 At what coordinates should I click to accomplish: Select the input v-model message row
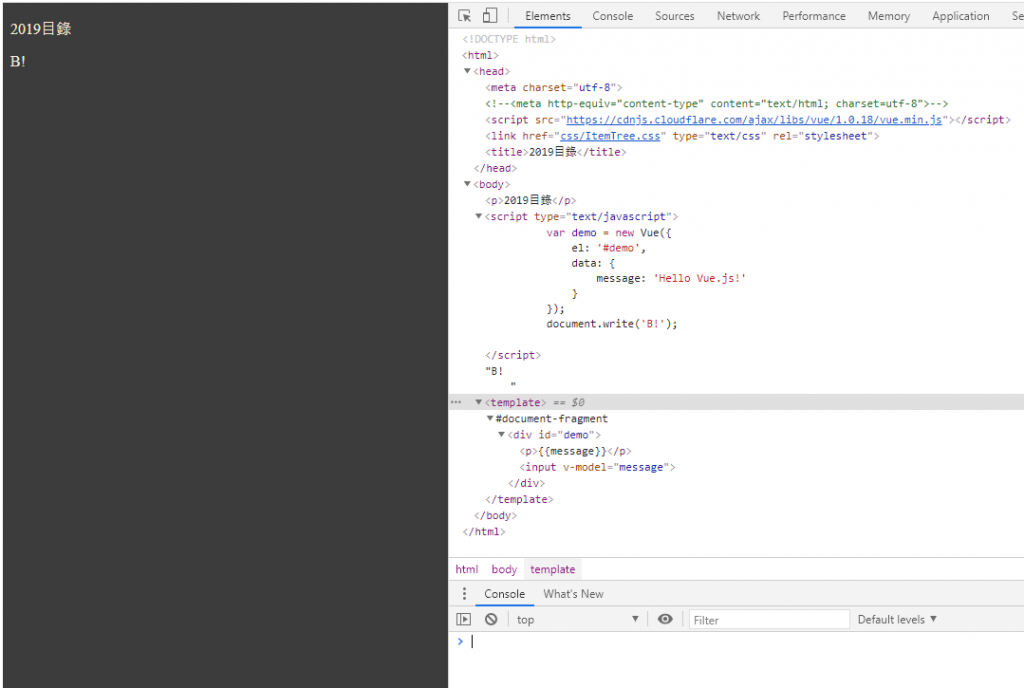(597, 467)
